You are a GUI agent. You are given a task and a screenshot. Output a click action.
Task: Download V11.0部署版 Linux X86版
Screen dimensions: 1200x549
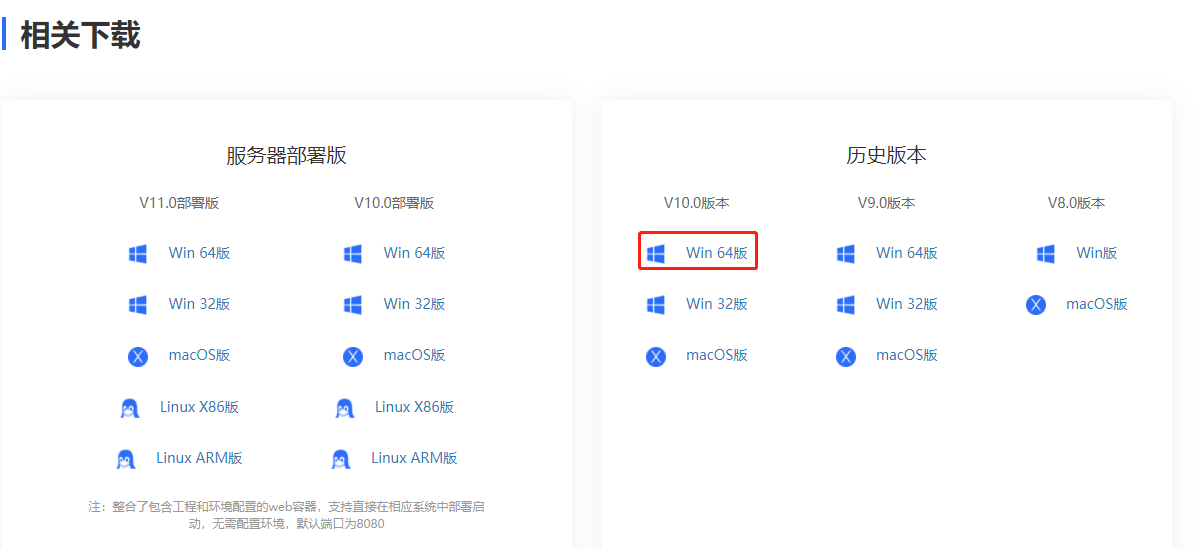(199, 407)
